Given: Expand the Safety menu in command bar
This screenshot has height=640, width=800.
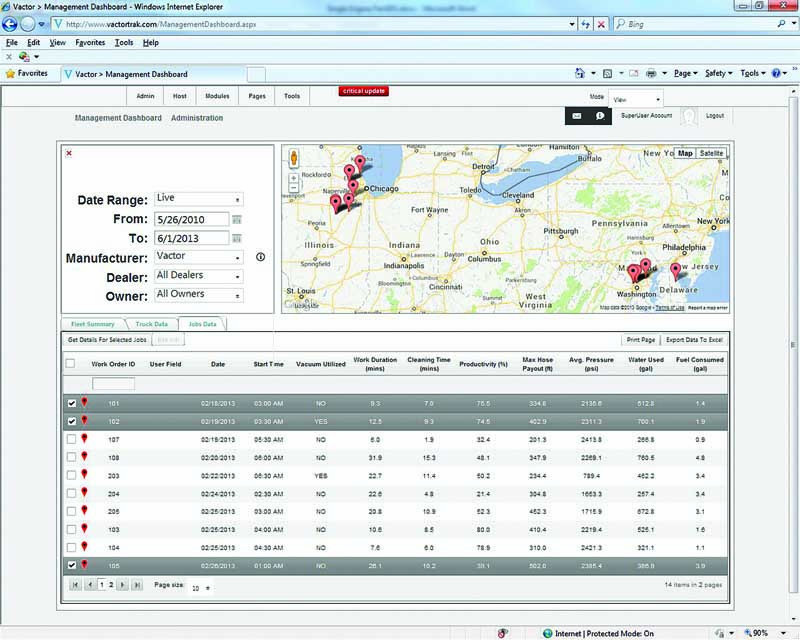Looking at the screenshot, I should click(718, 73).
